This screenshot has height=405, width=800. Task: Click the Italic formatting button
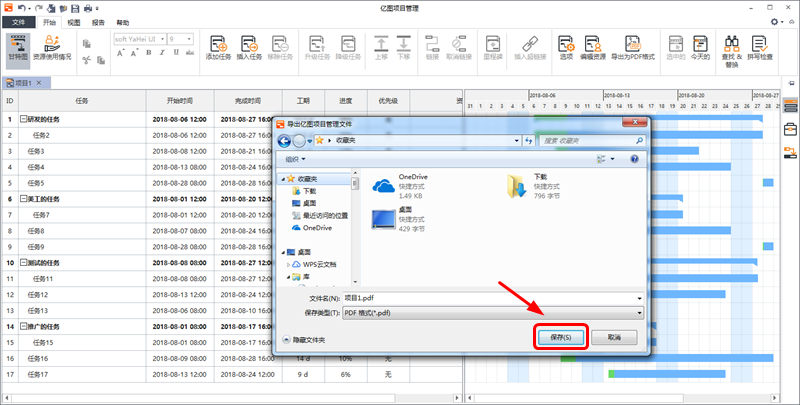[x=162, y=53]
